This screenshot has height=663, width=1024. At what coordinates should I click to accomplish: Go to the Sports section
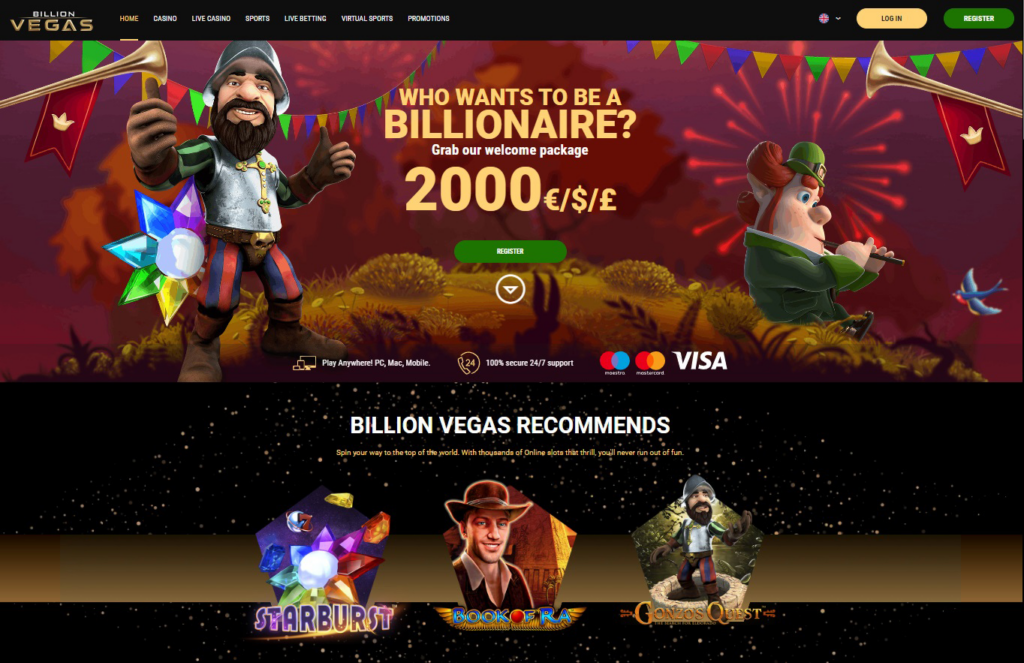(x=257, y=18)
